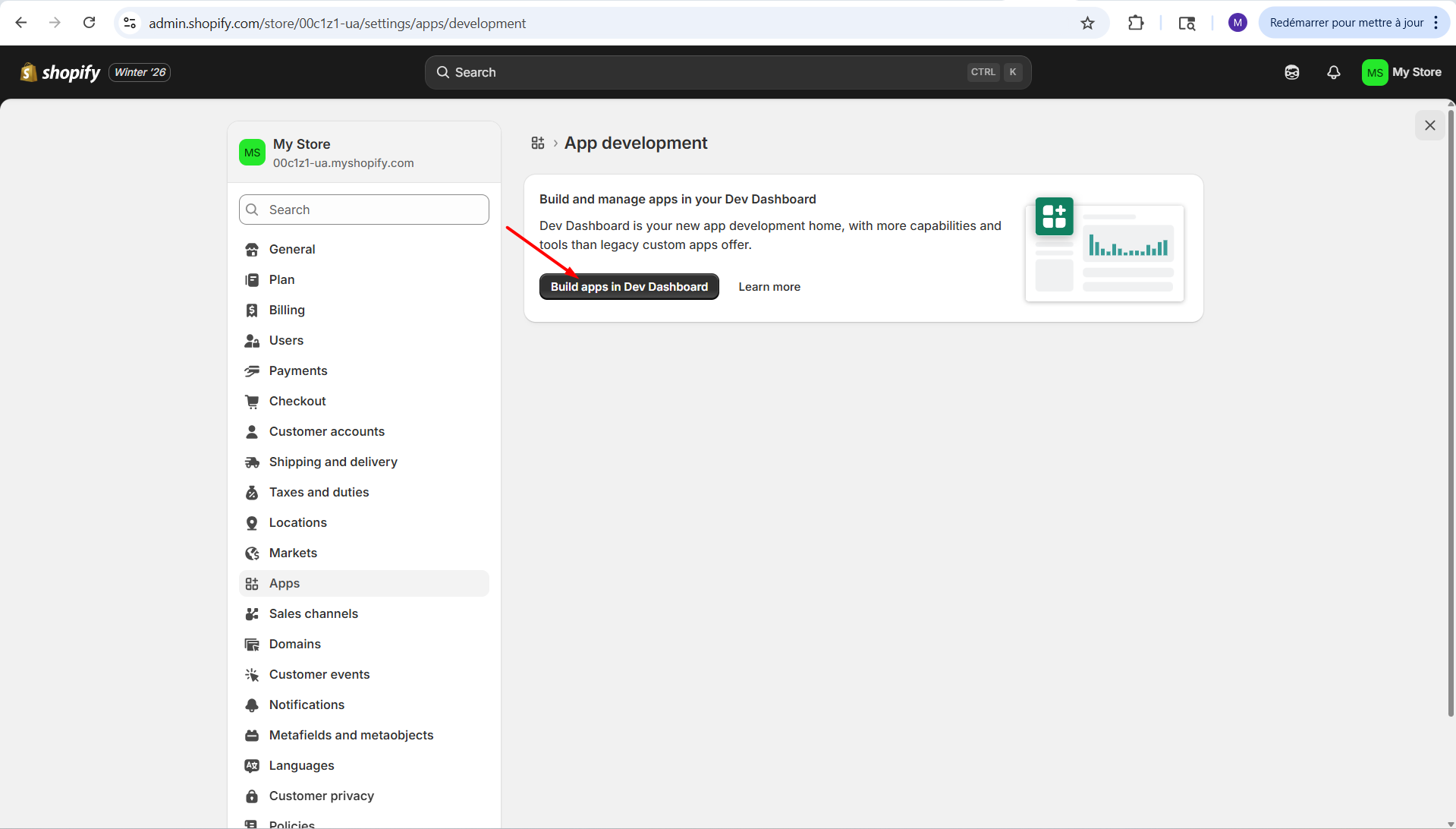Image resolution: width=1456 pixels, height=829 pixels.
Task: Open Chrome three-dot options menu
Action: coord(1436,23)
